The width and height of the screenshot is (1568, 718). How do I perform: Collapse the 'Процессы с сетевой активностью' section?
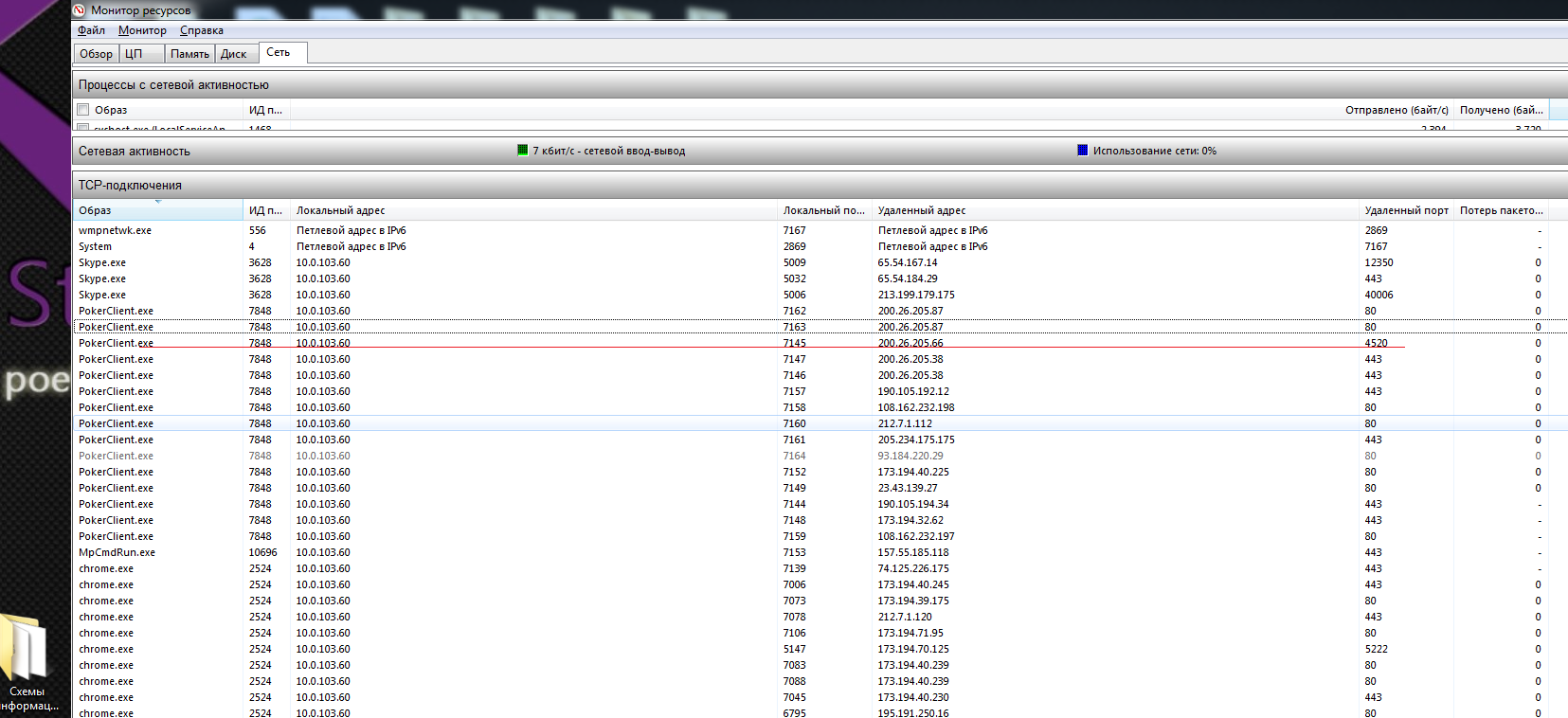click(x=820, y=85)
